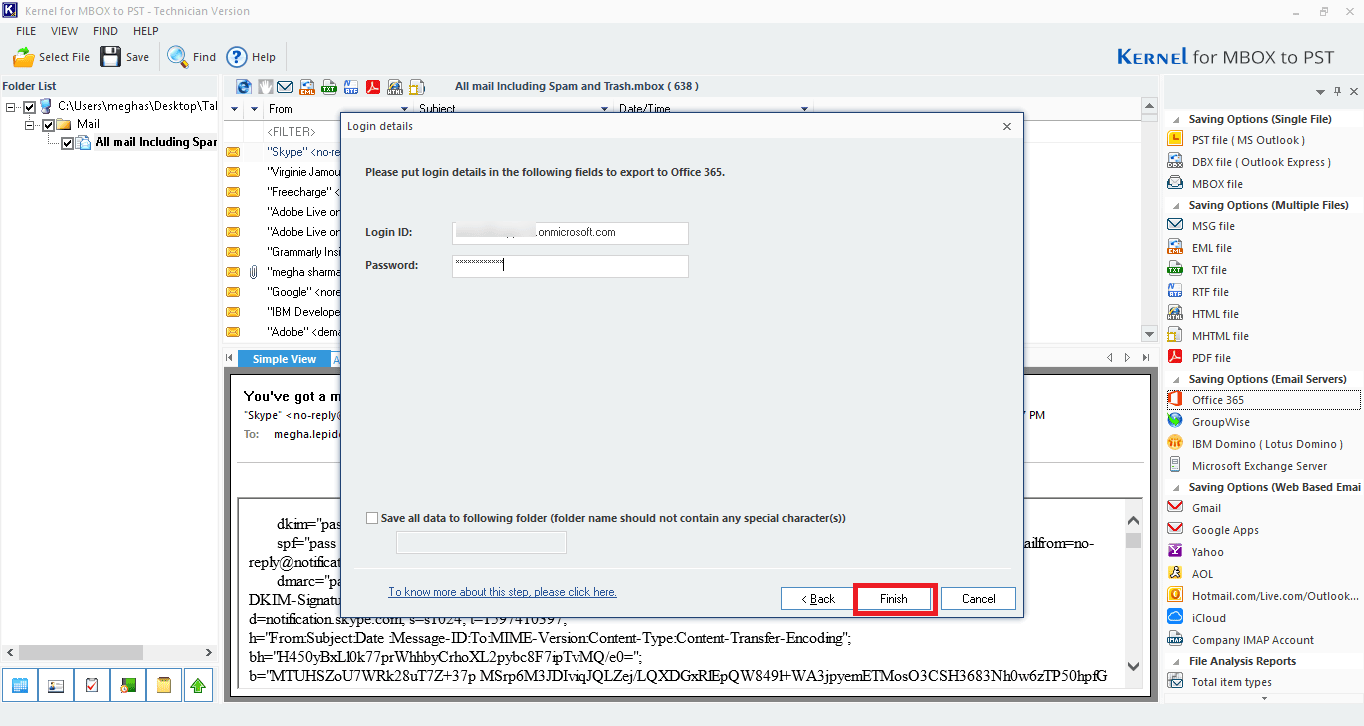Open the VIEW menu
This screenshot has height=726, width=1364.
click(64, 31)
